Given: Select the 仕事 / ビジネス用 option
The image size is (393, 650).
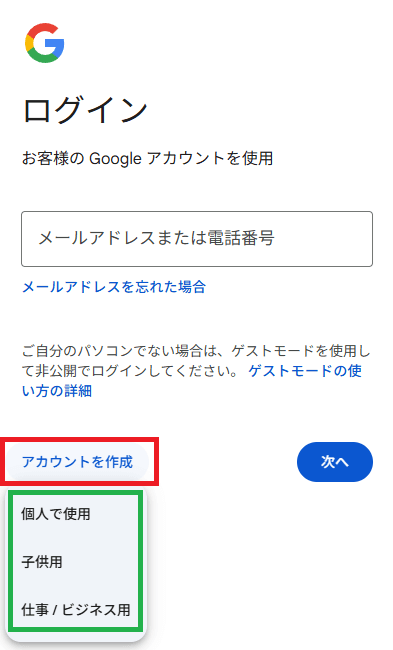Looking at the screenshot, I should pyautogui.click(x=75, y=610).
